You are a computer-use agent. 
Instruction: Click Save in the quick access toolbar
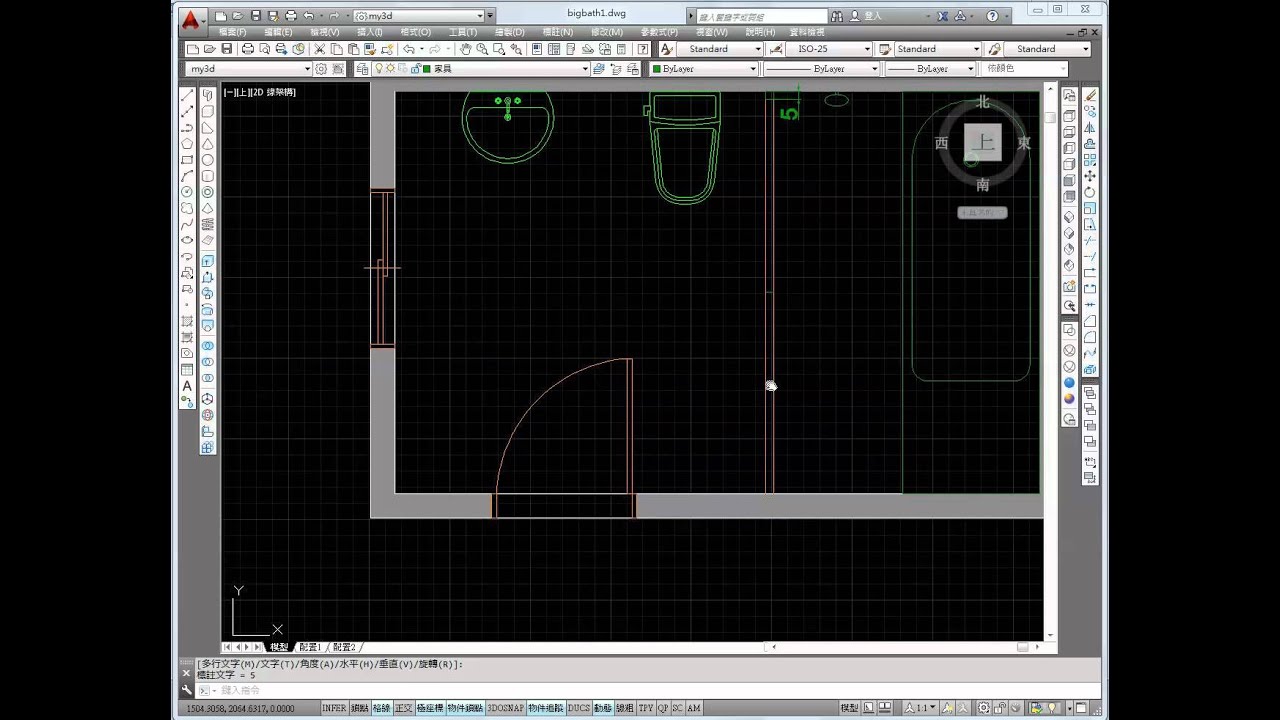(256, 16)
